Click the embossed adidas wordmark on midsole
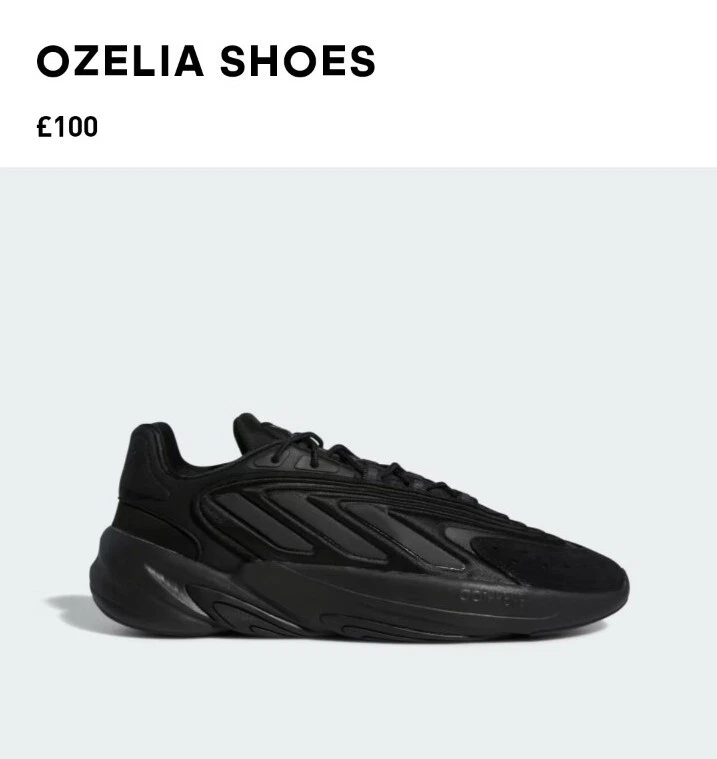The height and width of the screenshot is (759, 717). click(491, 598)
